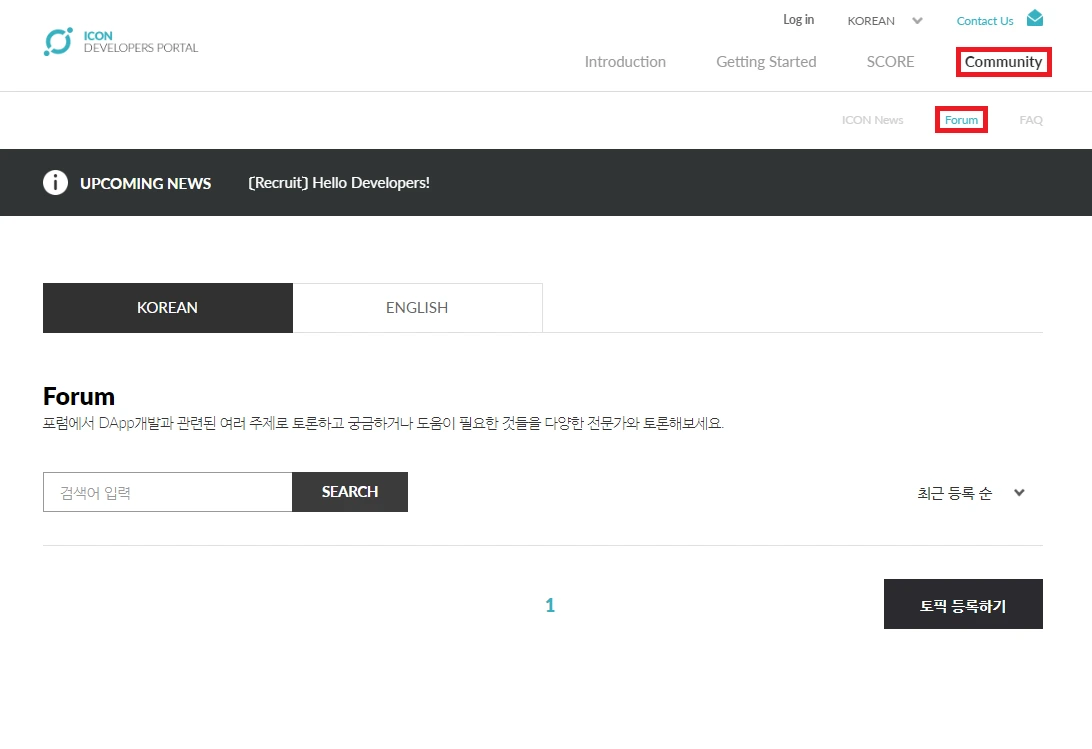Open the sort order dropdown chevron
1092x749 pixels.
1019,493
